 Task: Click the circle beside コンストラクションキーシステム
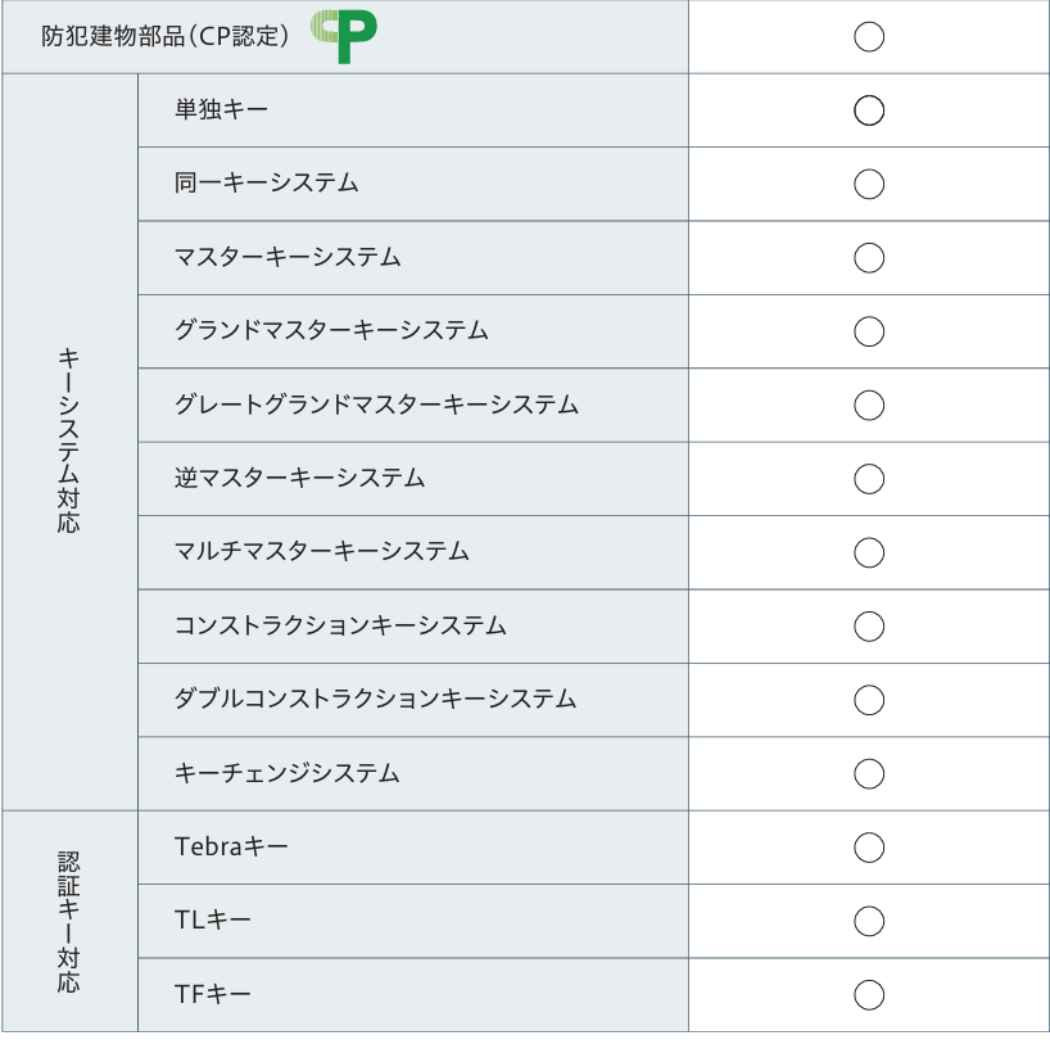[x=870, y=626]
